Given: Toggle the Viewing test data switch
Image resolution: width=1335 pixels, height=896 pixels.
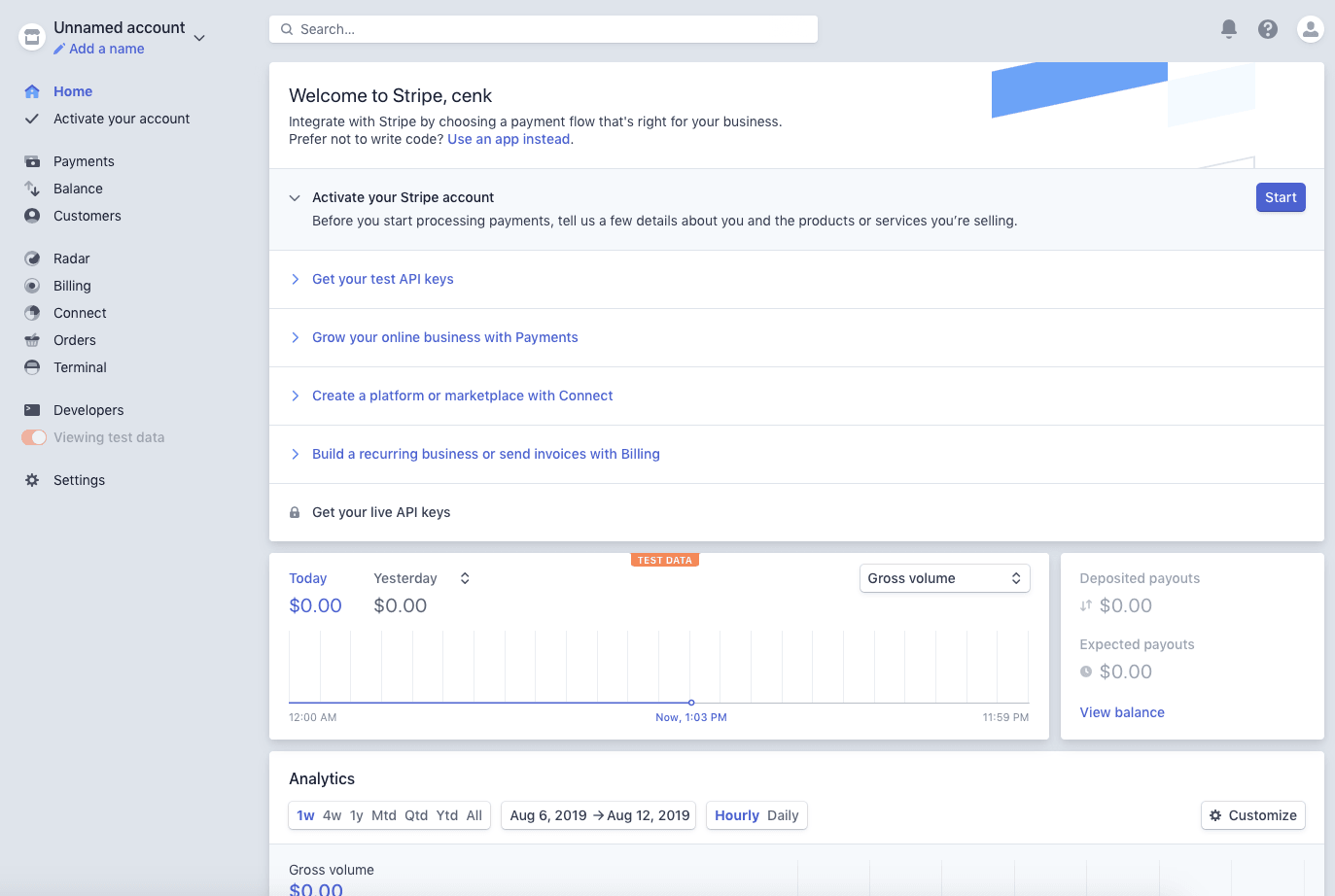Looking at the screenshot, I should [x=34, y=437].
